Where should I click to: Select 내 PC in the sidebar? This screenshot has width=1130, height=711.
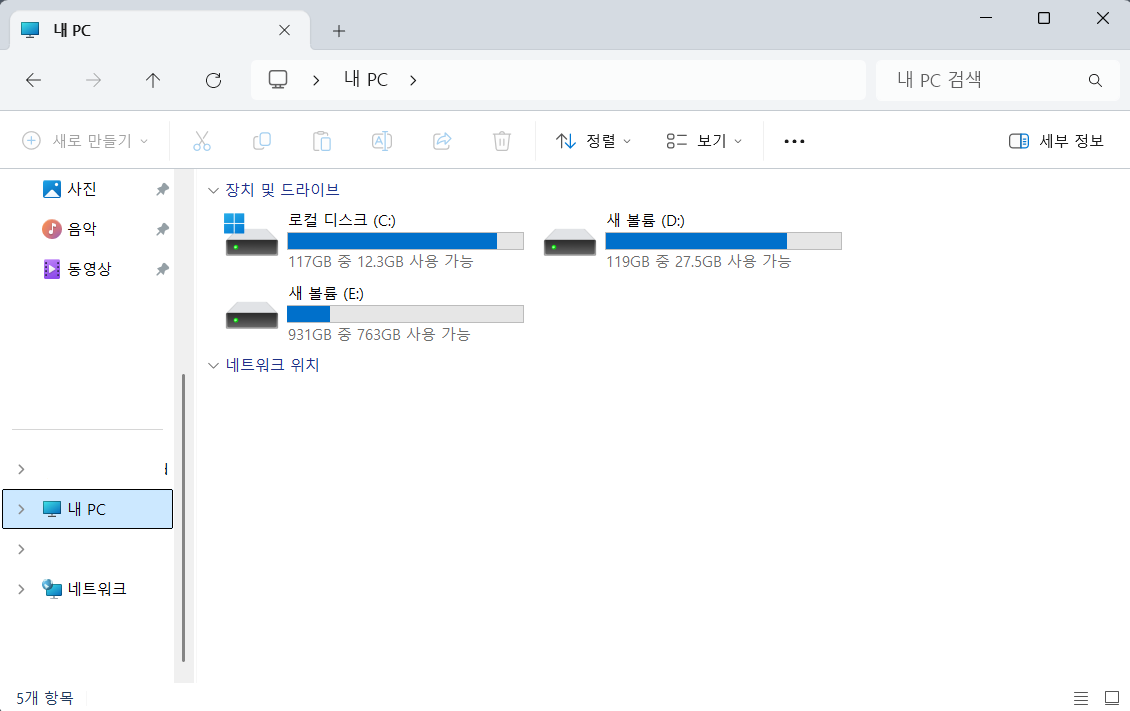click(87, 509)
